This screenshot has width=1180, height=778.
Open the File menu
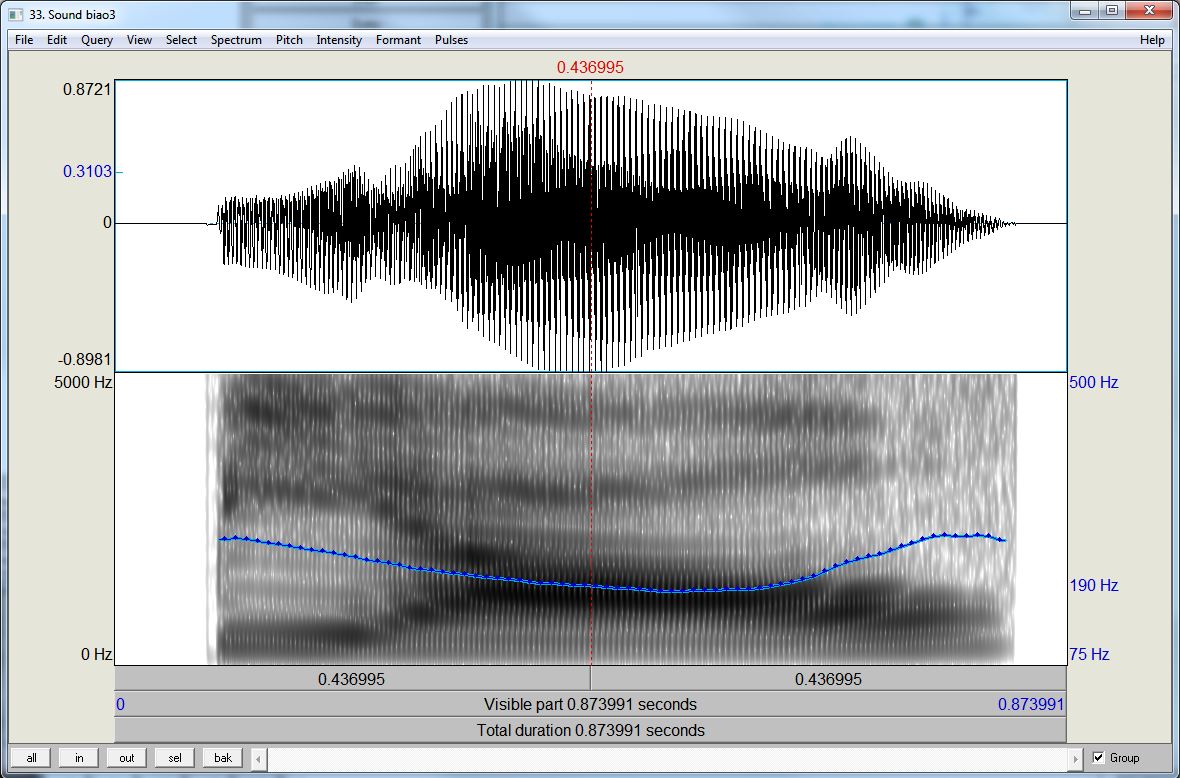pyautogui.click(x=24, y=40)
